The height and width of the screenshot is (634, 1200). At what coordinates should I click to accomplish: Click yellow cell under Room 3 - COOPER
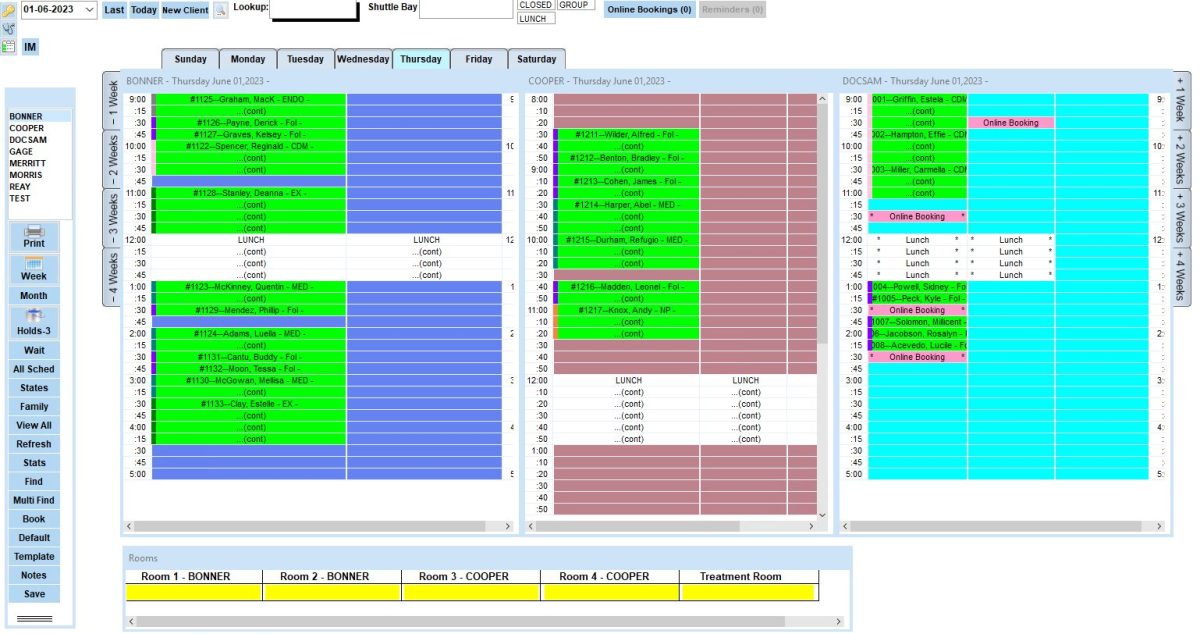point(471,593)
